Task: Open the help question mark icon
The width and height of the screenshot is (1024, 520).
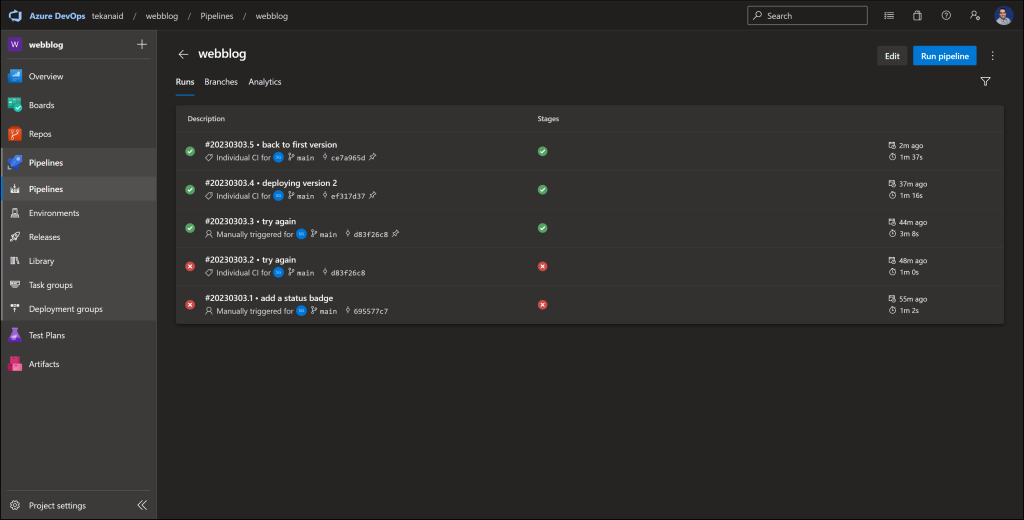Action: tap(946, 16)
